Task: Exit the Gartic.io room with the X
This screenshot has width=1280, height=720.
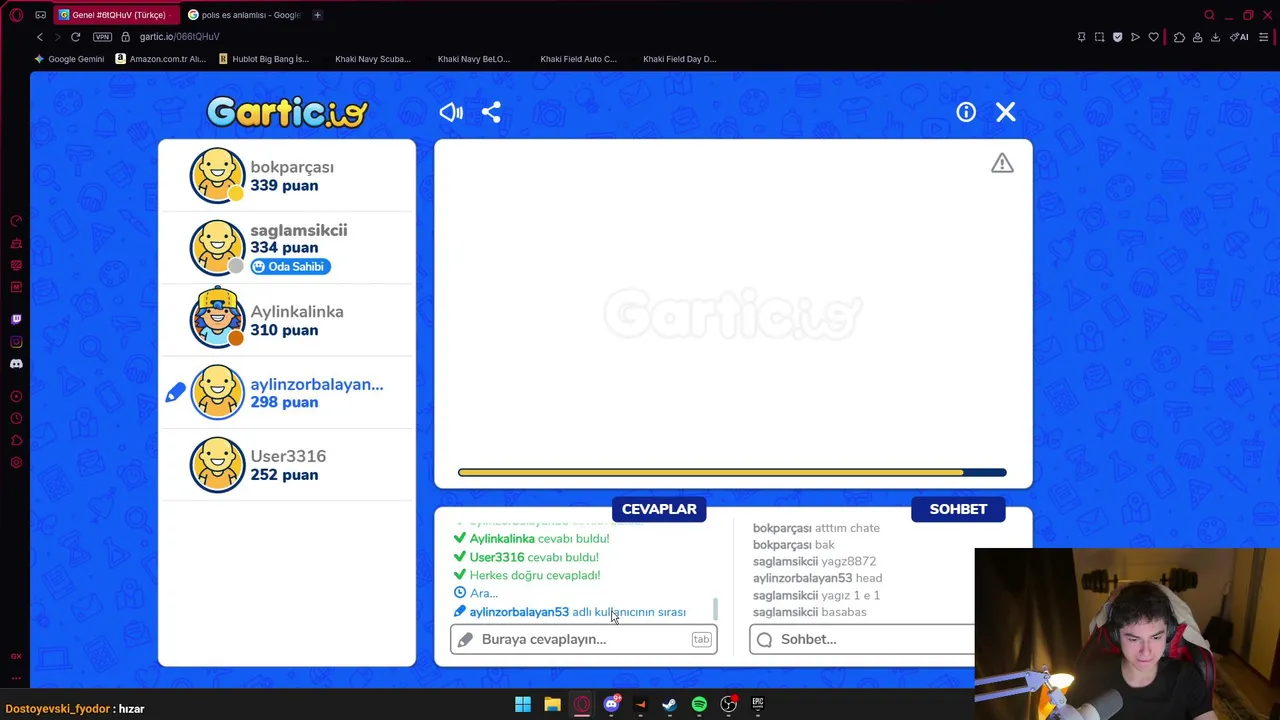Action: [1006, 112]
